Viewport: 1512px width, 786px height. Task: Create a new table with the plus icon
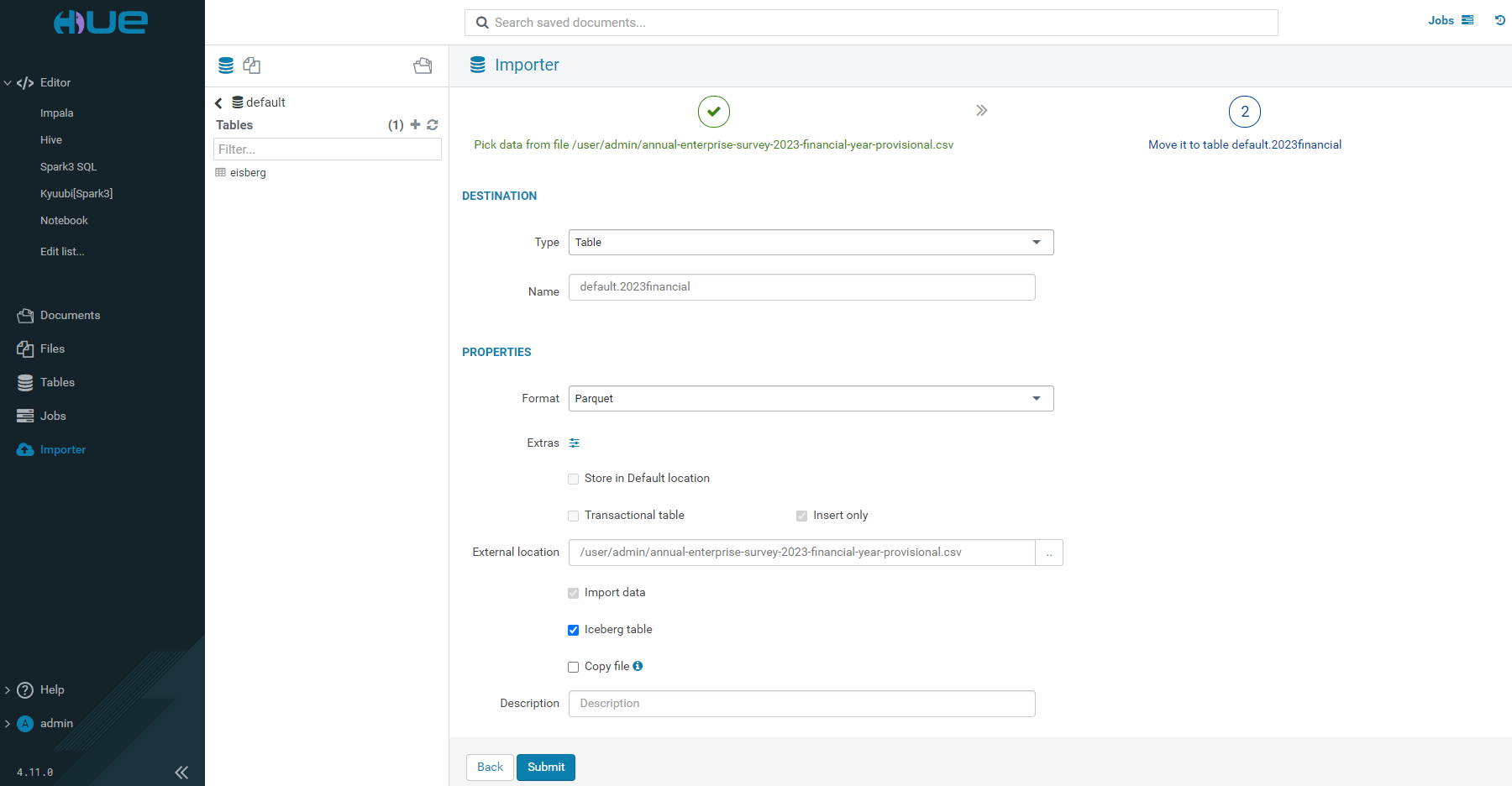point(415,124)
